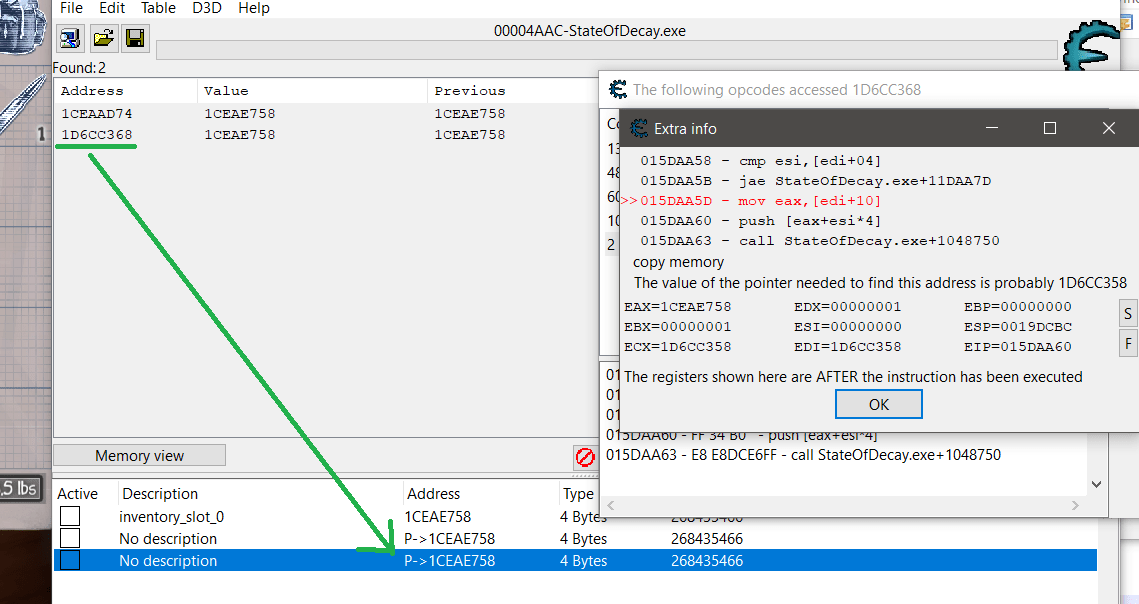This screenshot has height=604, width=1139.
Task: Maximize the Extra info window
Action: click(1050, 128)
